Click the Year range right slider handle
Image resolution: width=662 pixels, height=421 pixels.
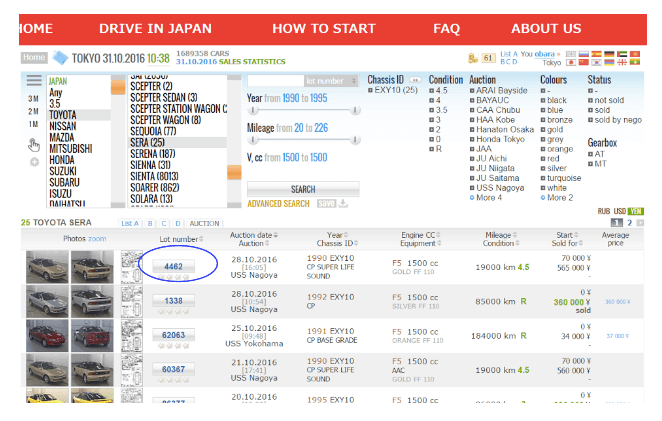pyautogui.click(x=355, y=110)
